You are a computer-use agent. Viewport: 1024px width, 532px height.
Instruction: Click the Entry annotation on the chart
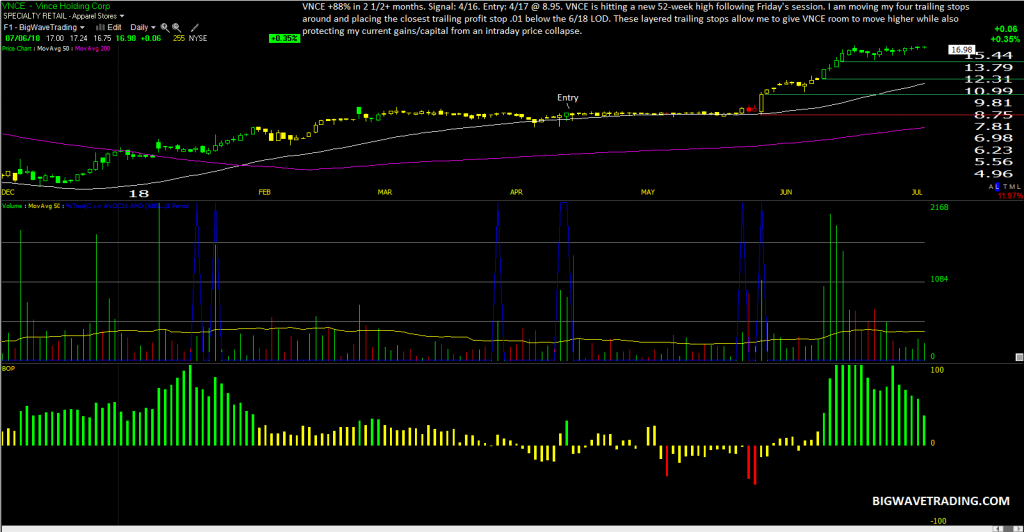pyautogui.click(x=568, y=98)
